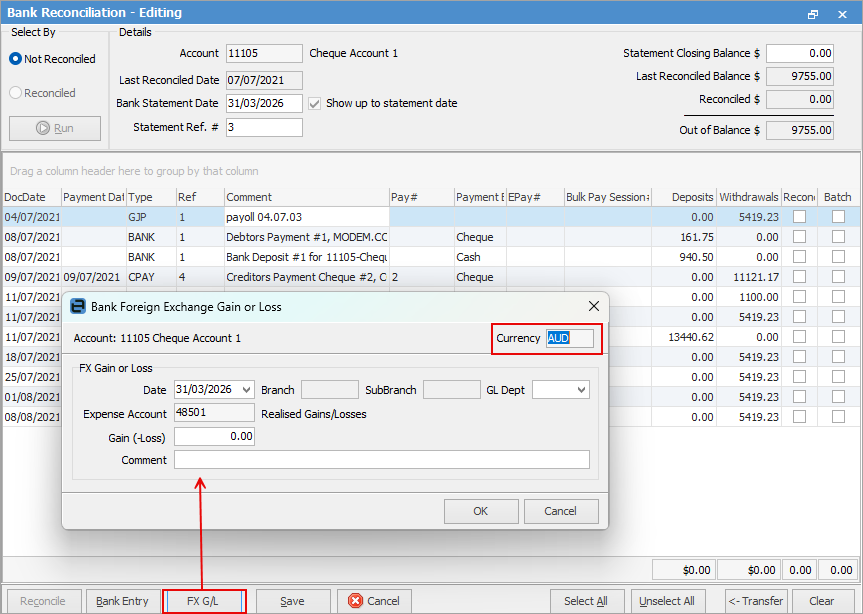Expand the GL Dept dropdown

(581, 390)
